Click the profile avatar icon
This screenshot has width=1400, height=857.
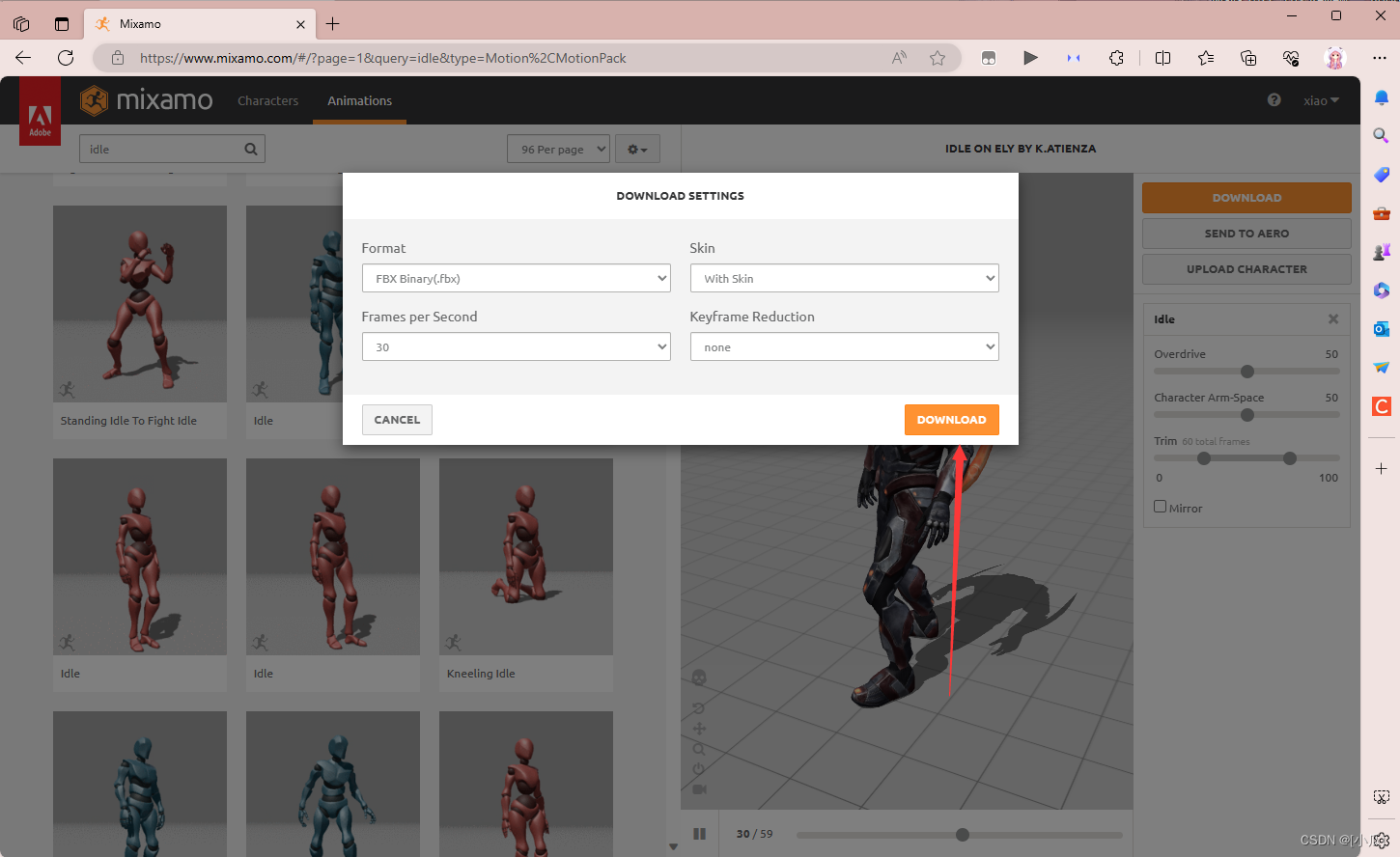(x=1335, y=58)
